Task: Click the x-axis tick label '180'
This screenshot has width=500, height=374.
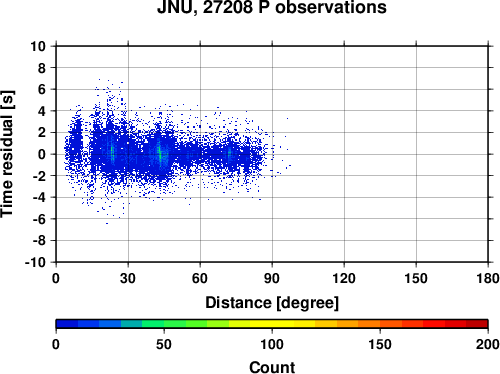Action: [488, 278]
